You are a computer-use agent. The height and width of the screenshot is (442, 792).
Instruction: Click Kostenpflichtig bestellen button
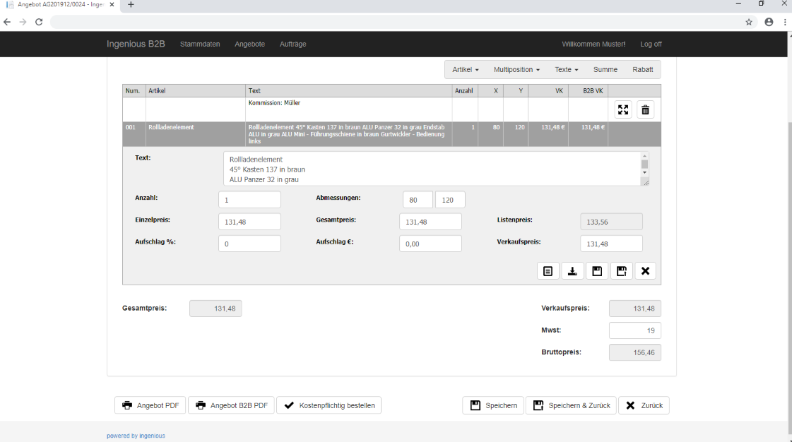pos(329,405)
